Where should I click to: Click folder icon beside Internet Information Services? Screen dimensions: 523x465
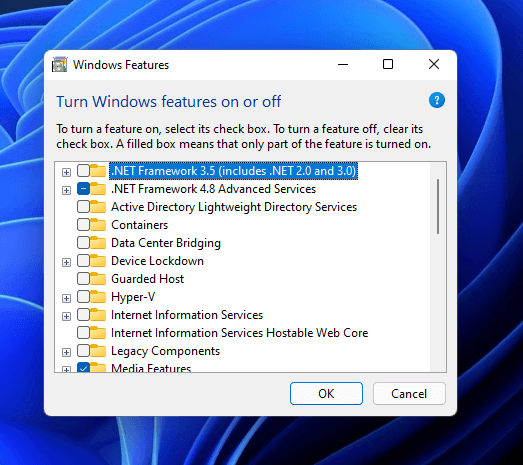98,315
